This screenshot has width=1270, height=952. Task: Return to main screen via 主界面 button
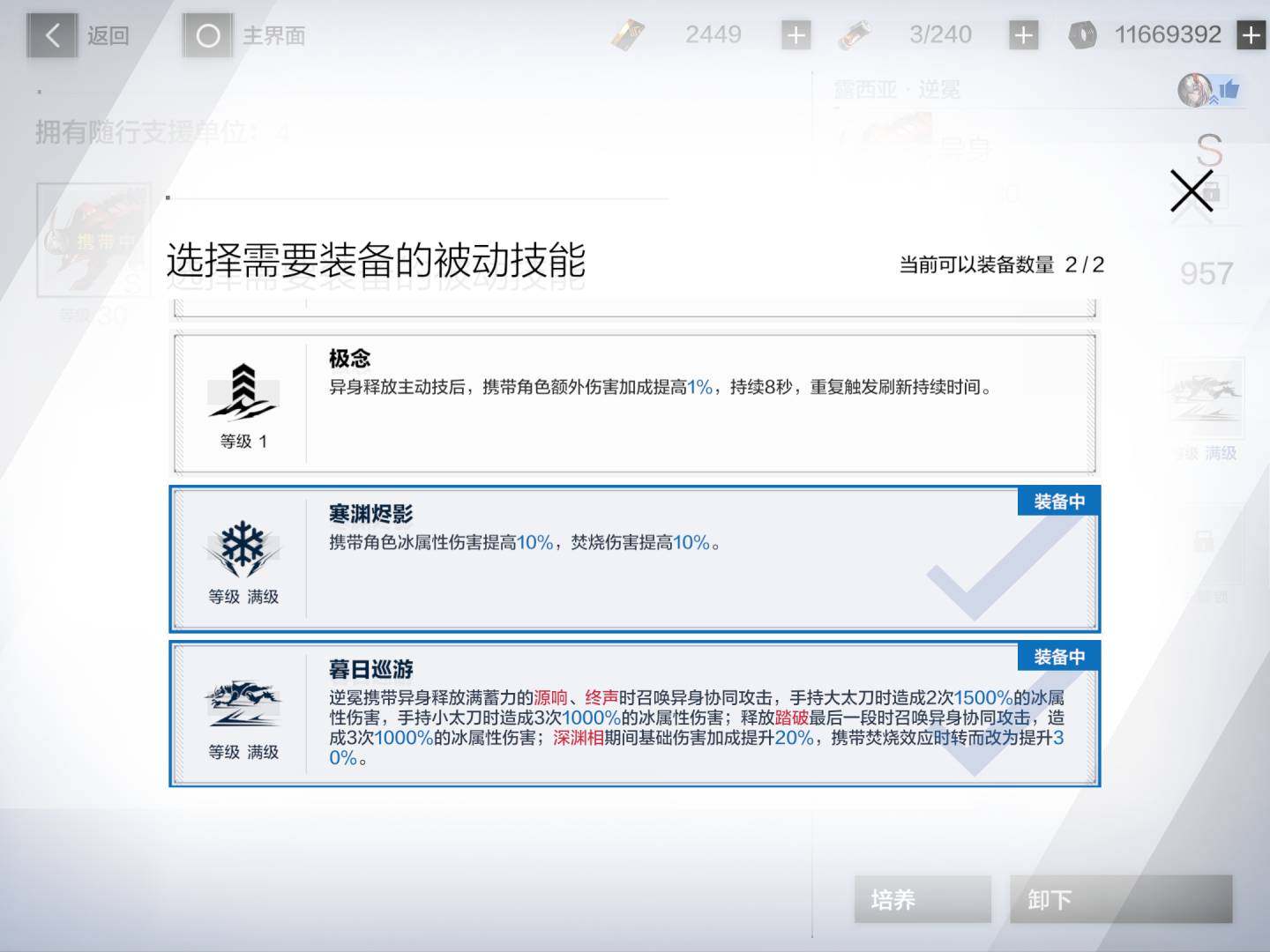pyautogui.click(x=208, y=35)
